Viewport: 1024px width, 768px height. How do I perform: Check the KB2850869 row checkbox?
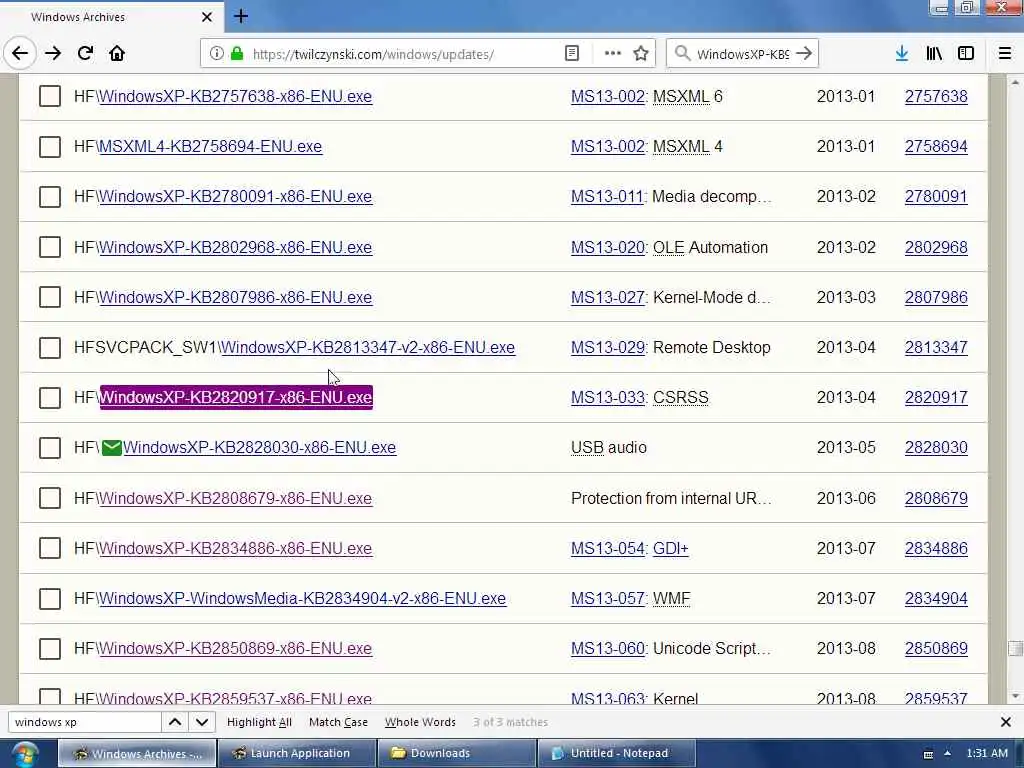pyautogui.click(x=50, y=648)
